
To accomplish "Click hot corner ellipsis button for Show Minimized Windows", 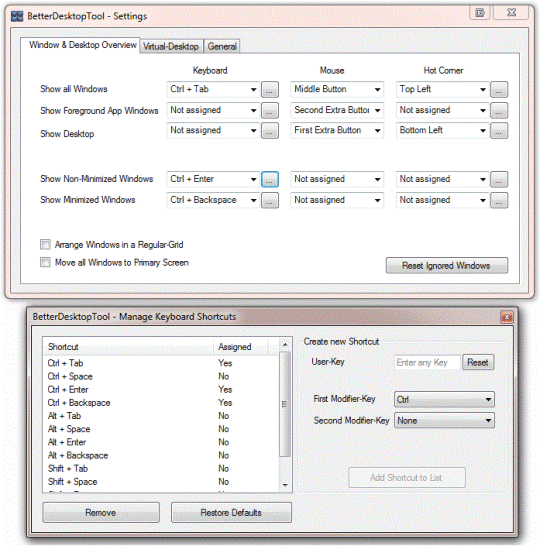I will [x=499, y=200].
